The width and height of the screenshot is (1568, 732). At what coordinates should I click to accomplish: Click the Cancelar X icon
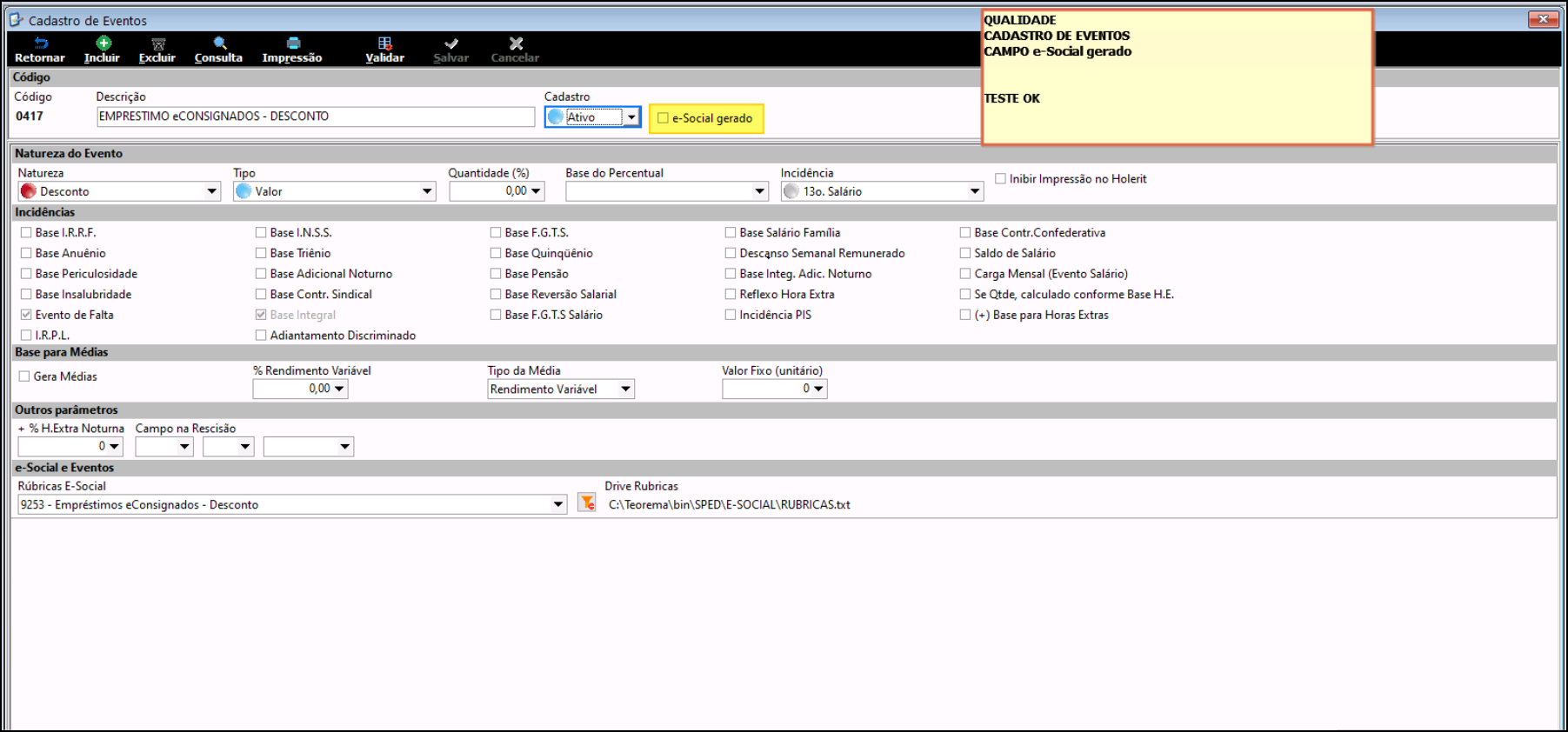pyautogui.click(x=517, y=43)
